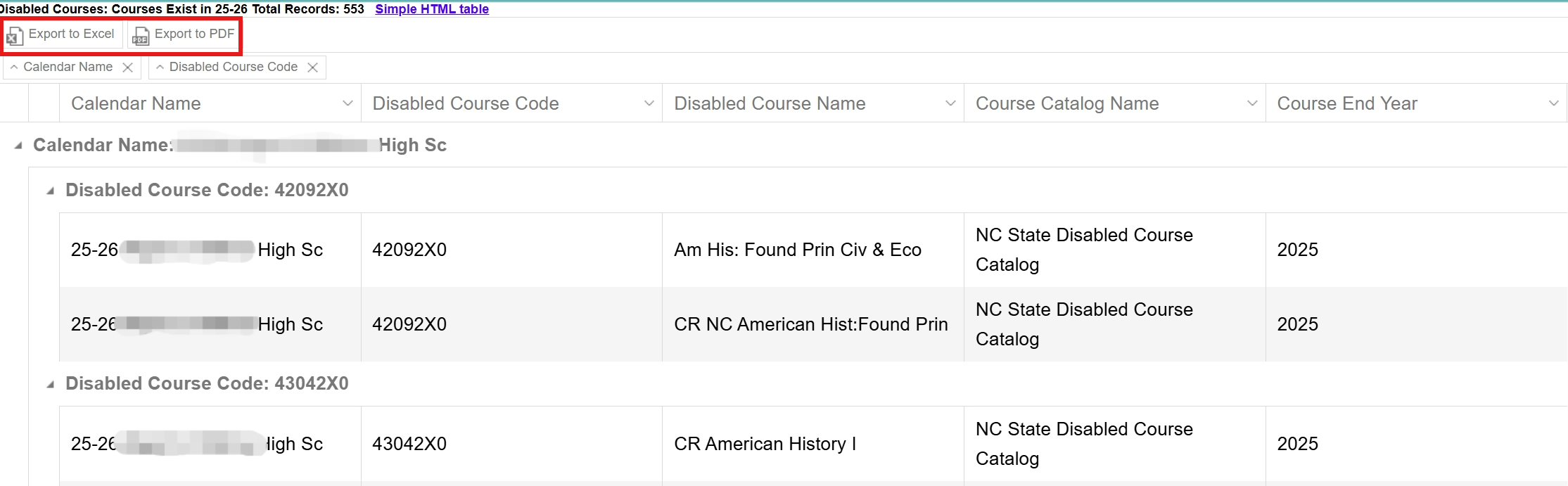Viewport: 1568px width, 486px height.
Task: Remove the Calendar Name grouping chip
Action: [x=127, y=68]
